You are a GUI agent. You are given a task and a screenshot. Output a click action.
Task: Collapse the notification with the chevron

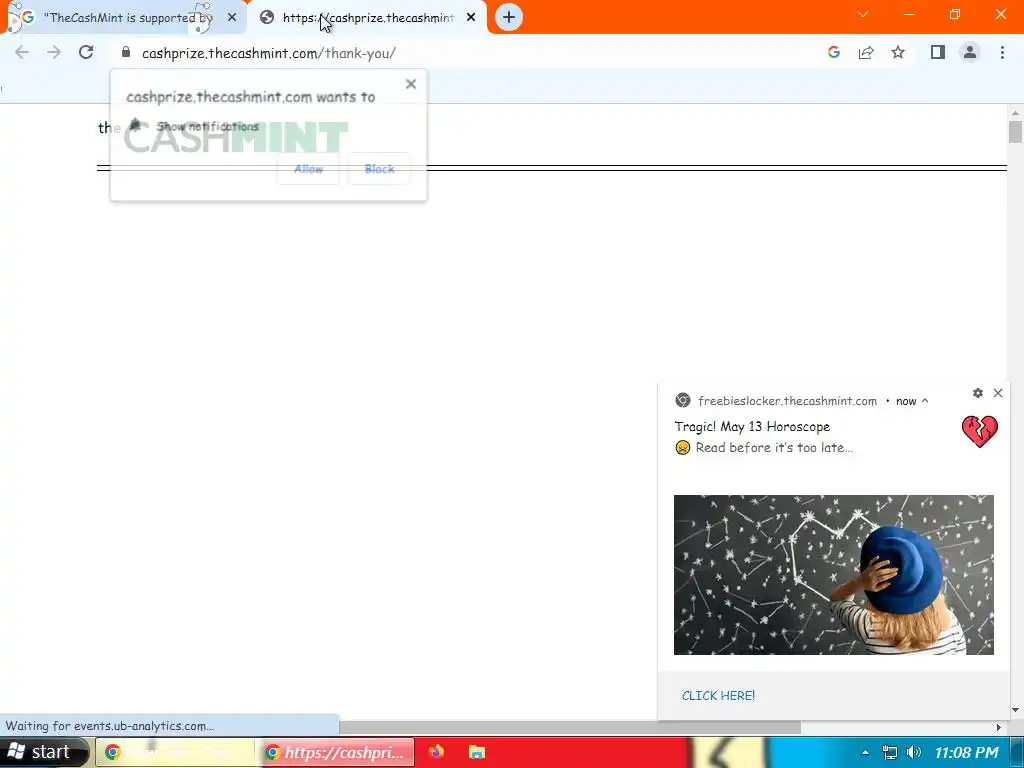925,401
